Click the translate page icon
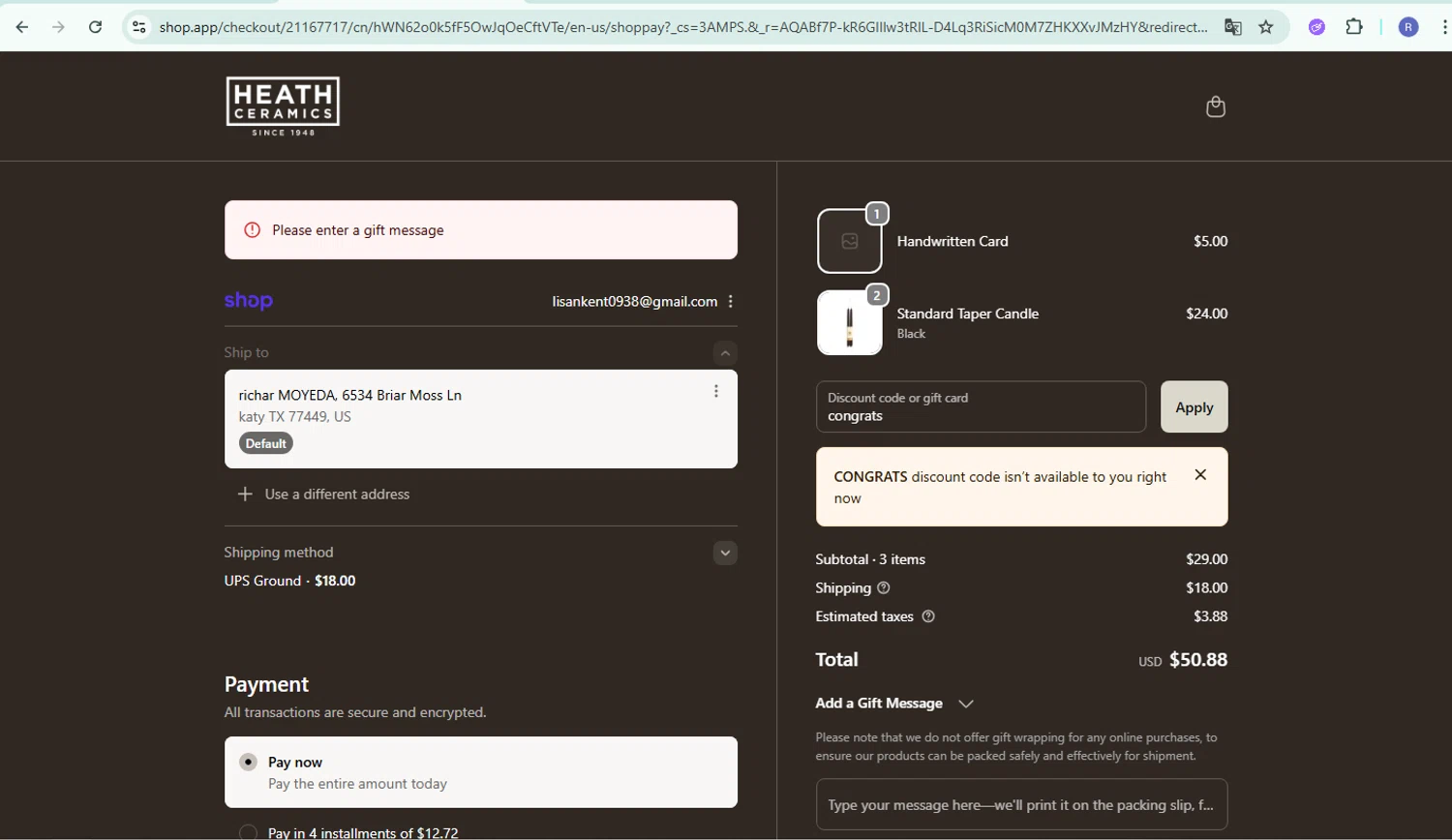Image resolution: width=1452 pixels, height=840 pixels. tap(1232, 27)
